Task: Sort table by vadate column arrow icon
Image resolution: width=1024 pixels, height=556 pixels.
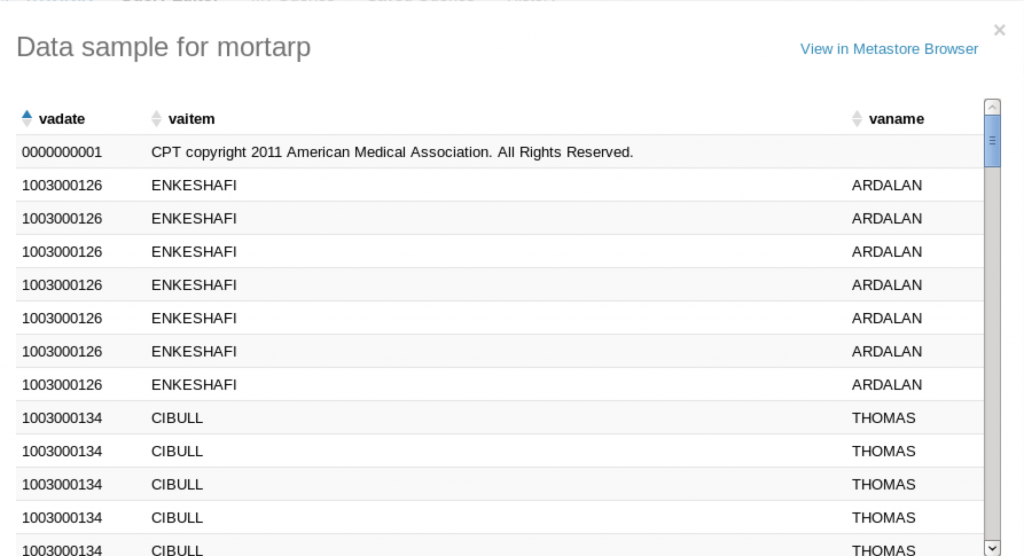Action: tap(27, 118)
